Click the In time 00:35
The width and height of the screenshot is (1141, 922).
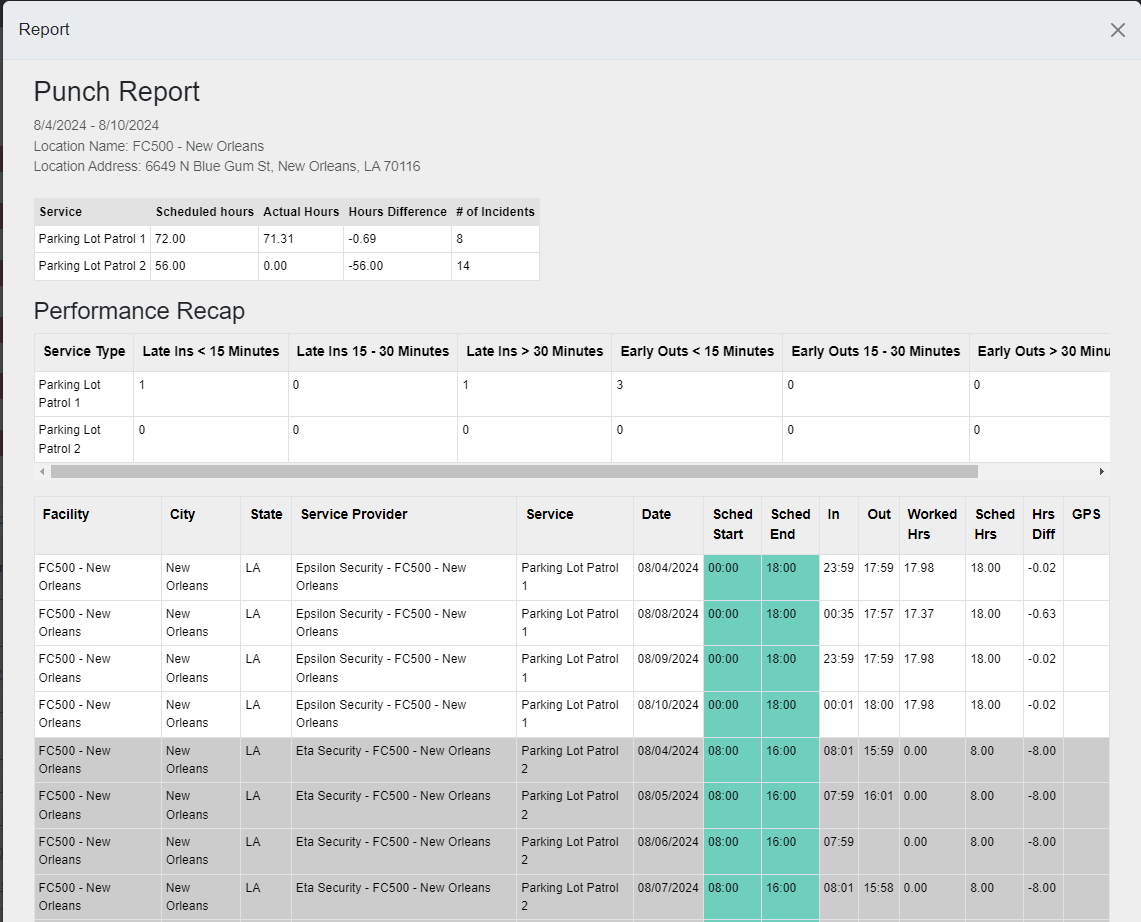click(838, 613)
